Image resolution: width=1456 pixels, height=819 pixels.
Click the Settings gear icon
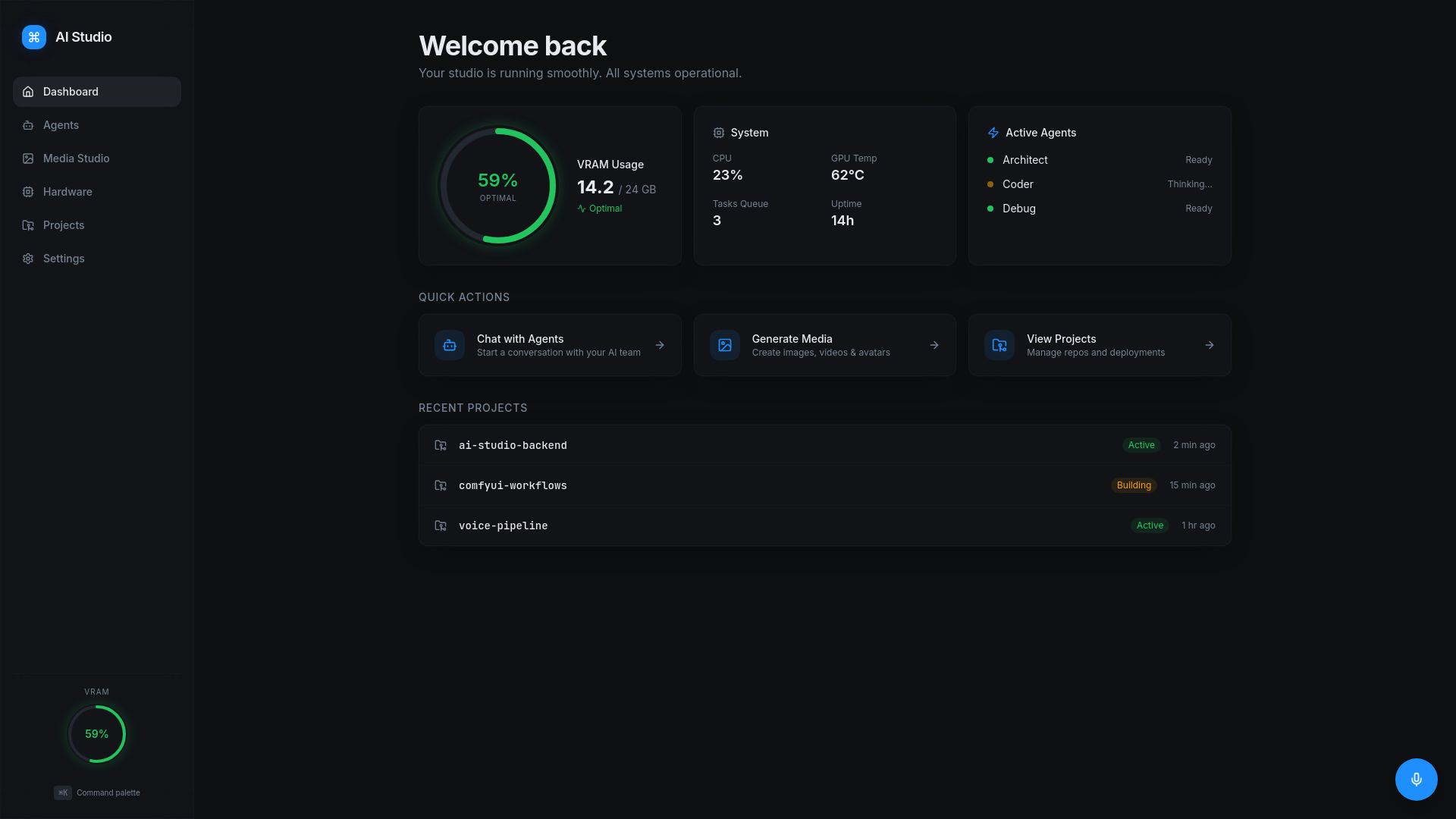coord(28,259)
